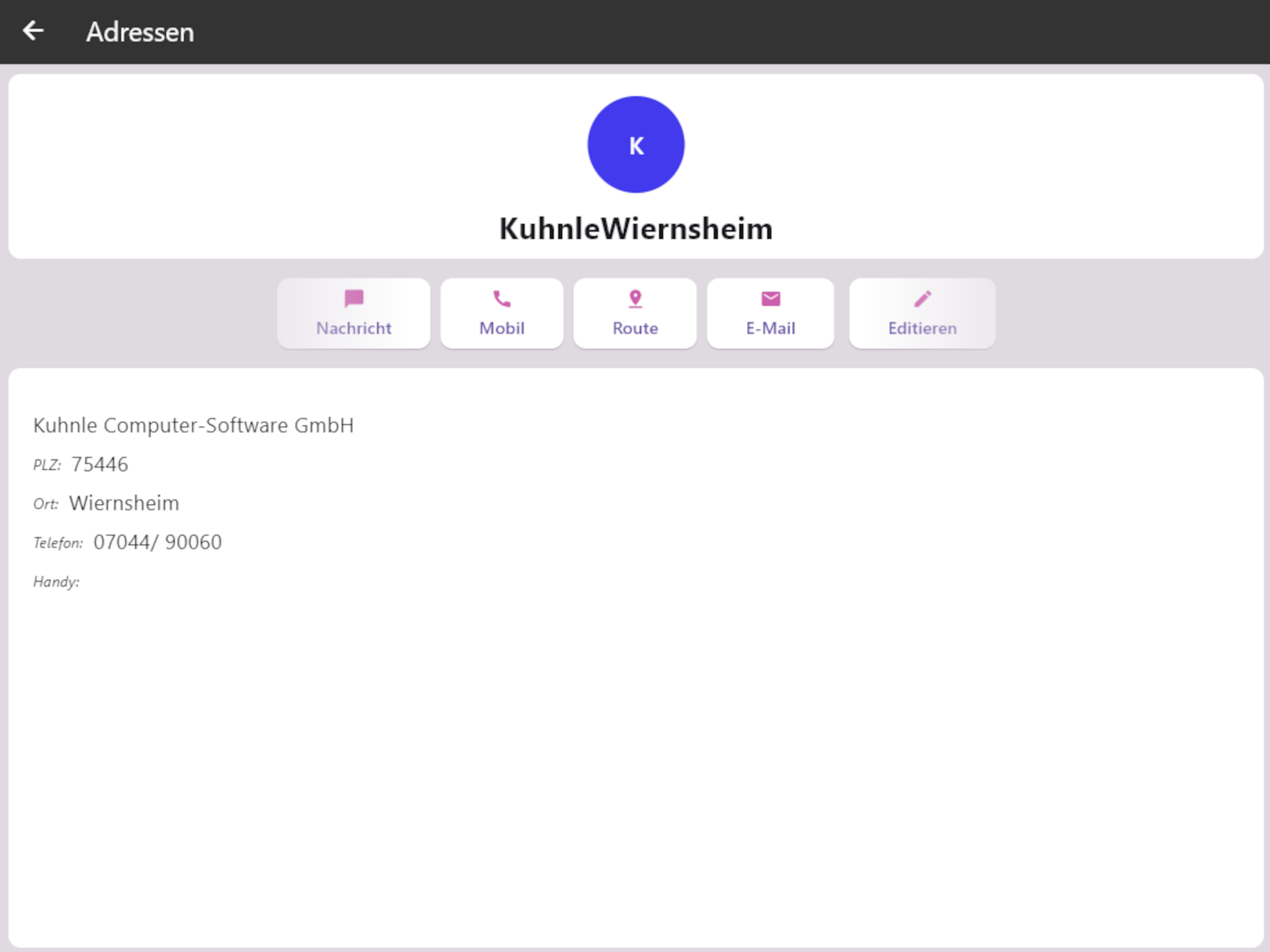
Task: Select the postal code 75446
Action: tap(100, 464)
